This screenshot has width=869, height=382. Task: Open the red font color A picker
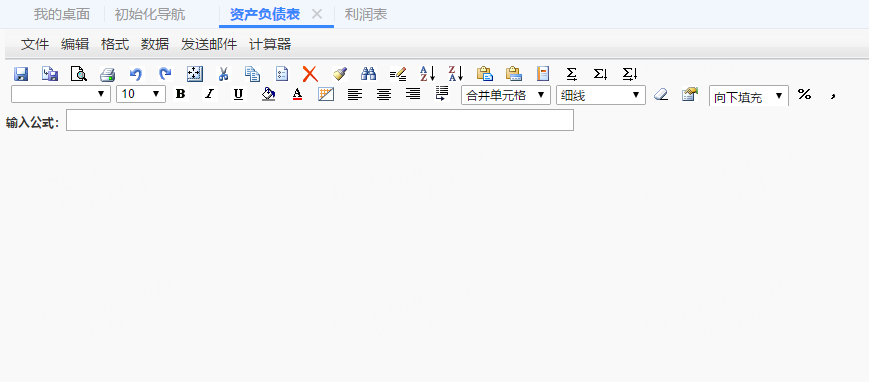click(298, 94)
